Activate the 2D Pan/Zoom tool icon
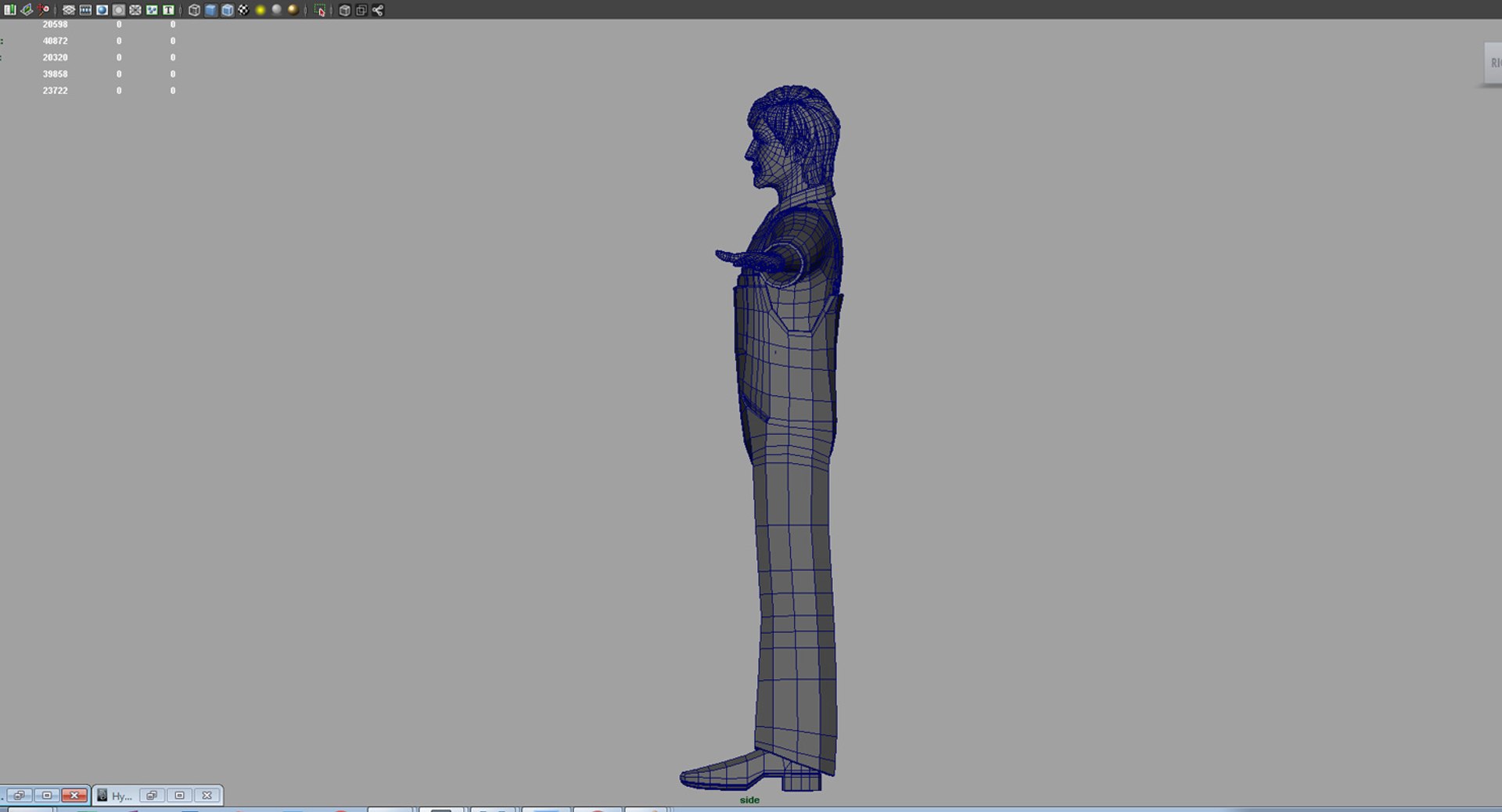This screenshot has width=1502, height=812. 43,10
